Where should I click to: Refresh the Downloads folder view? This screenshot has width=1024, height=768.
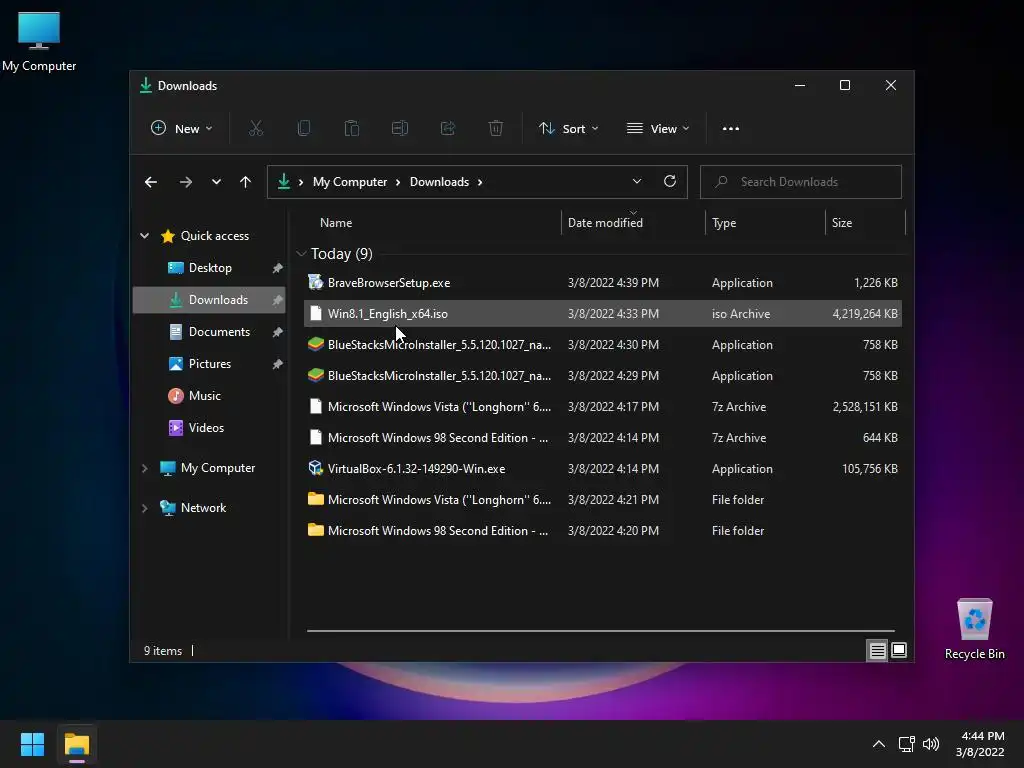click(x=669, y=182)
